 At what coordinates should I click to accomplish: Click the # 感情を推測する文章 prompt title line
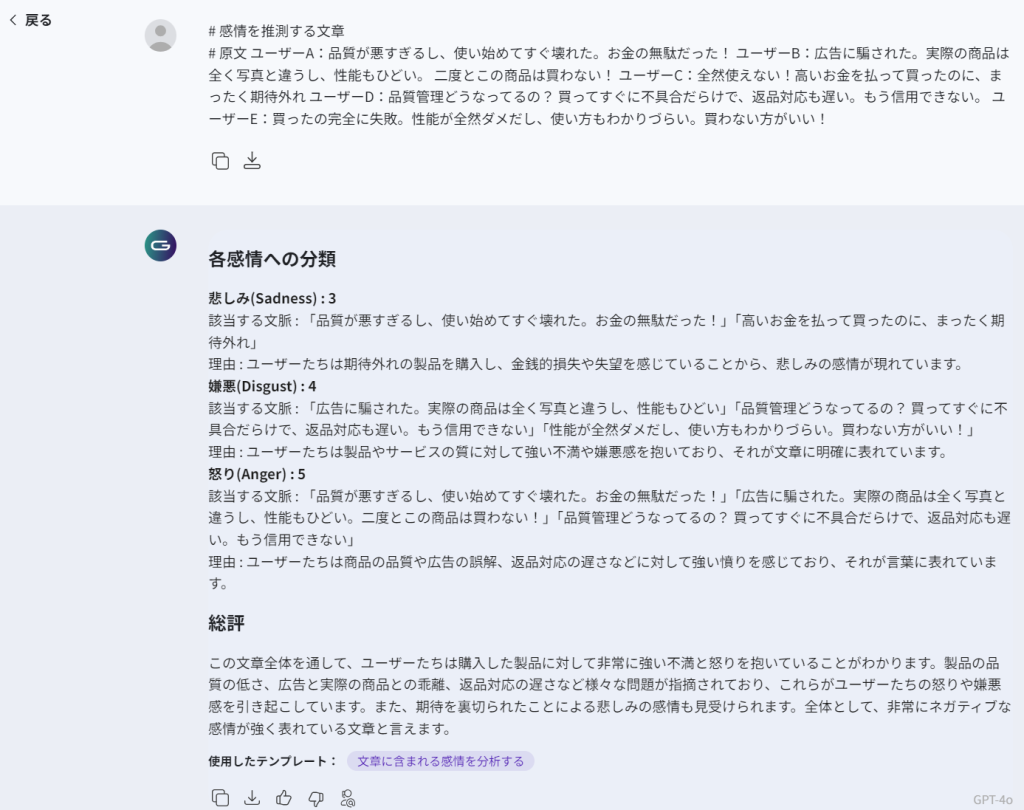276,31
